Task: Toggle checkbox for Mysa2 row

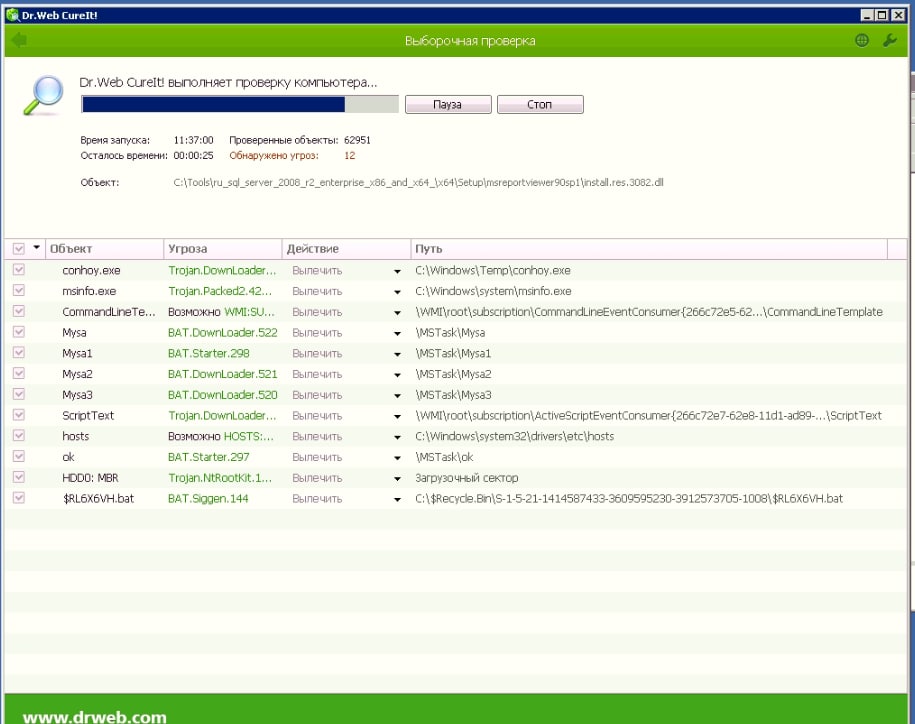Action: click(19, 373)
